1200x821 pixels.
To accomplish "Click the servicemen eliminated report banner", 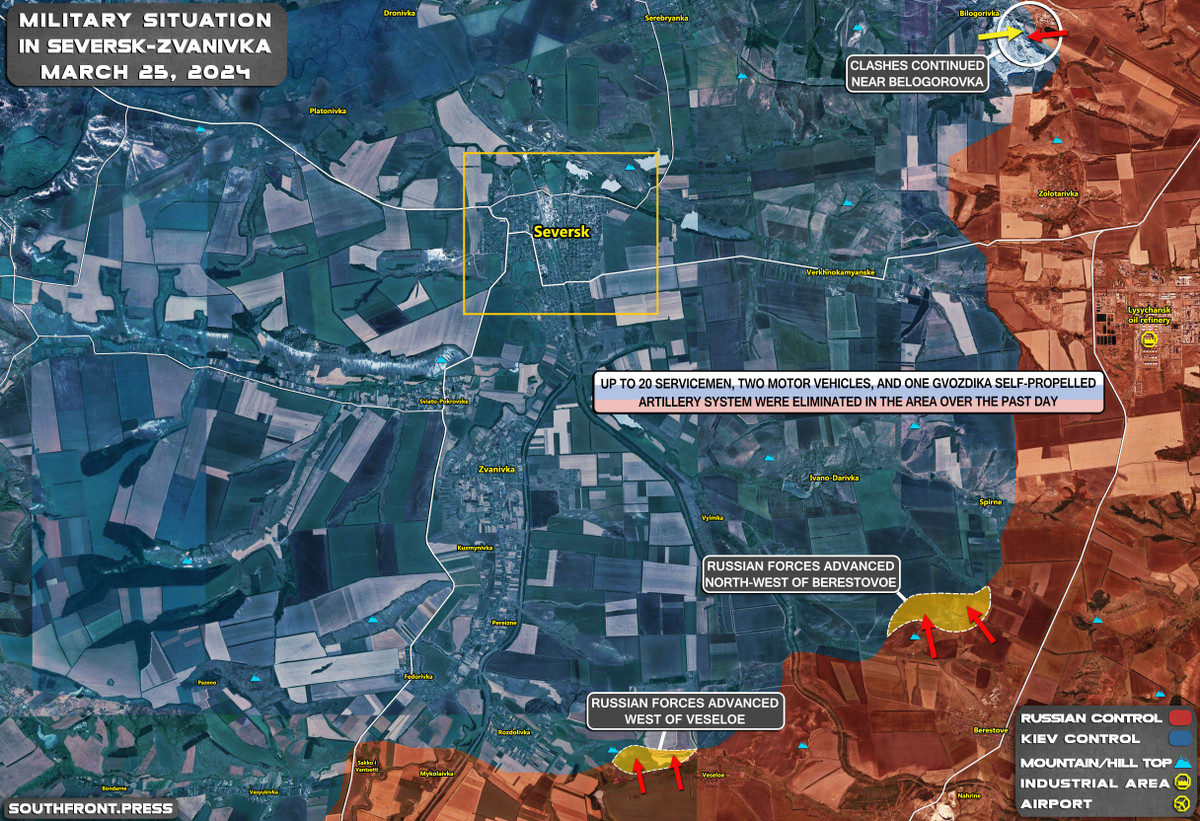I will 847,392.
